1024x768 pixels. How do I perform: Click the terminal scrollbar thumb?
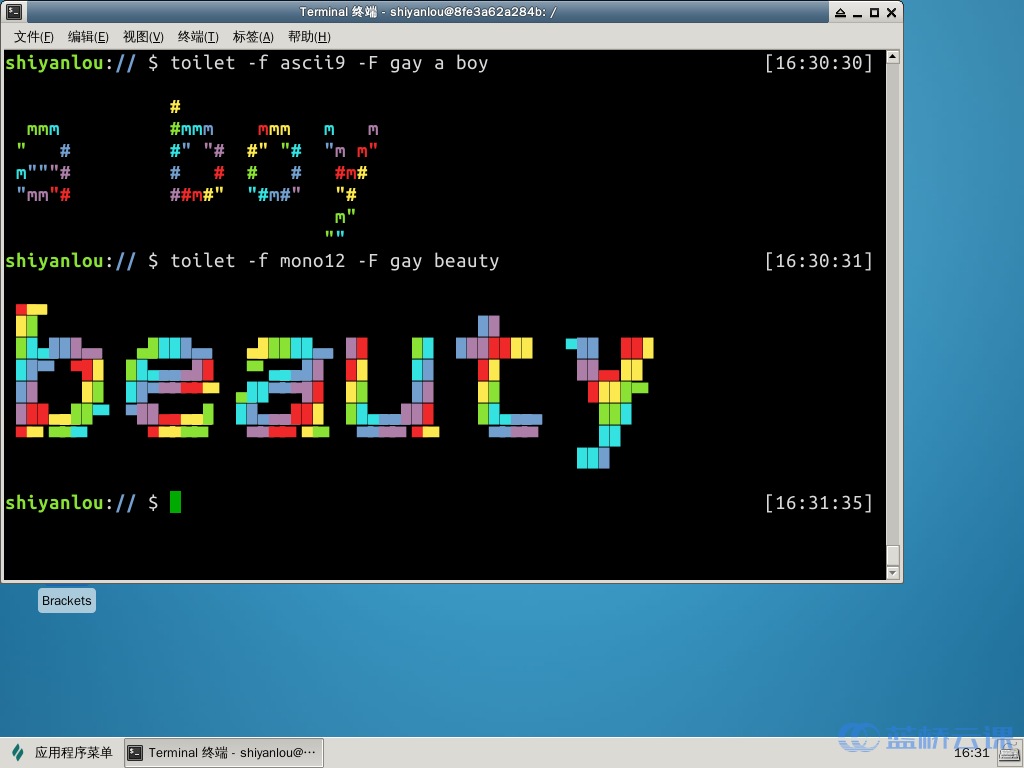tap(893, 555)
